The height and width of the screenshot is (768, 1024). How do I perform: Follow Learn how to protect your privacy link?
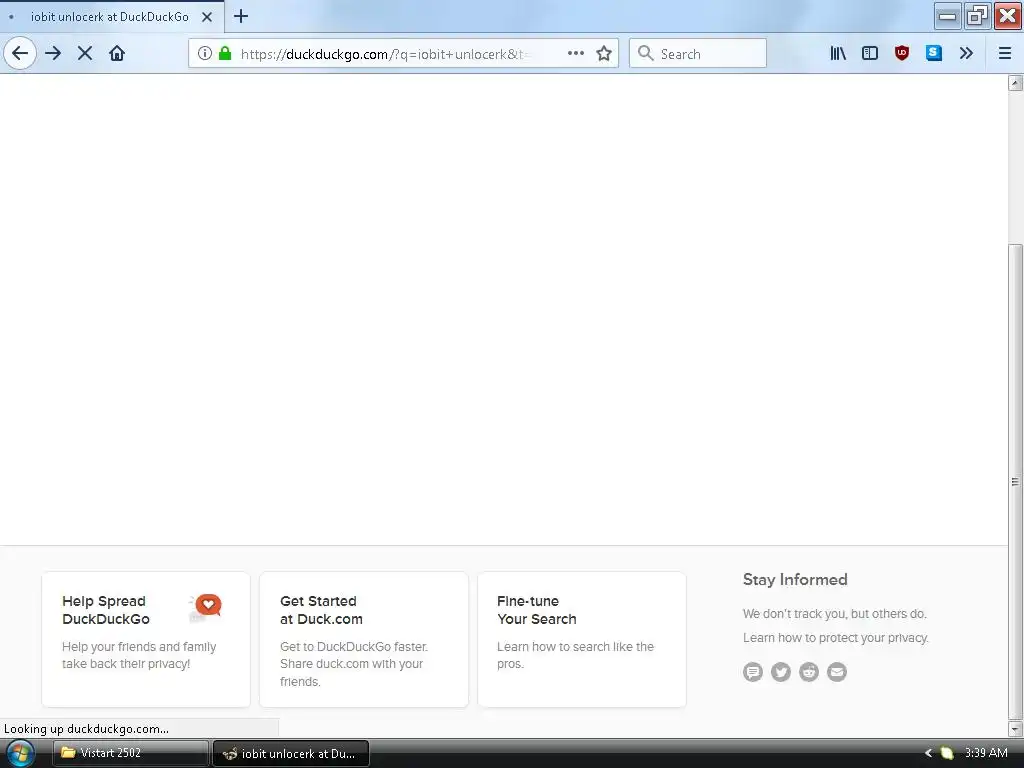pos(835,637)
